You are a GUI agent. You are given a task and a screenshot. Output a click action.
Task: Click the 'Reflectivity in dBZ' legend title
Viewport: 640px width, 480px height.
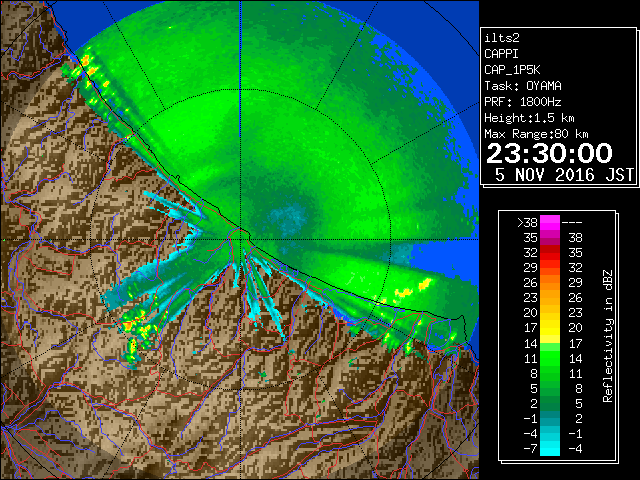608,336
